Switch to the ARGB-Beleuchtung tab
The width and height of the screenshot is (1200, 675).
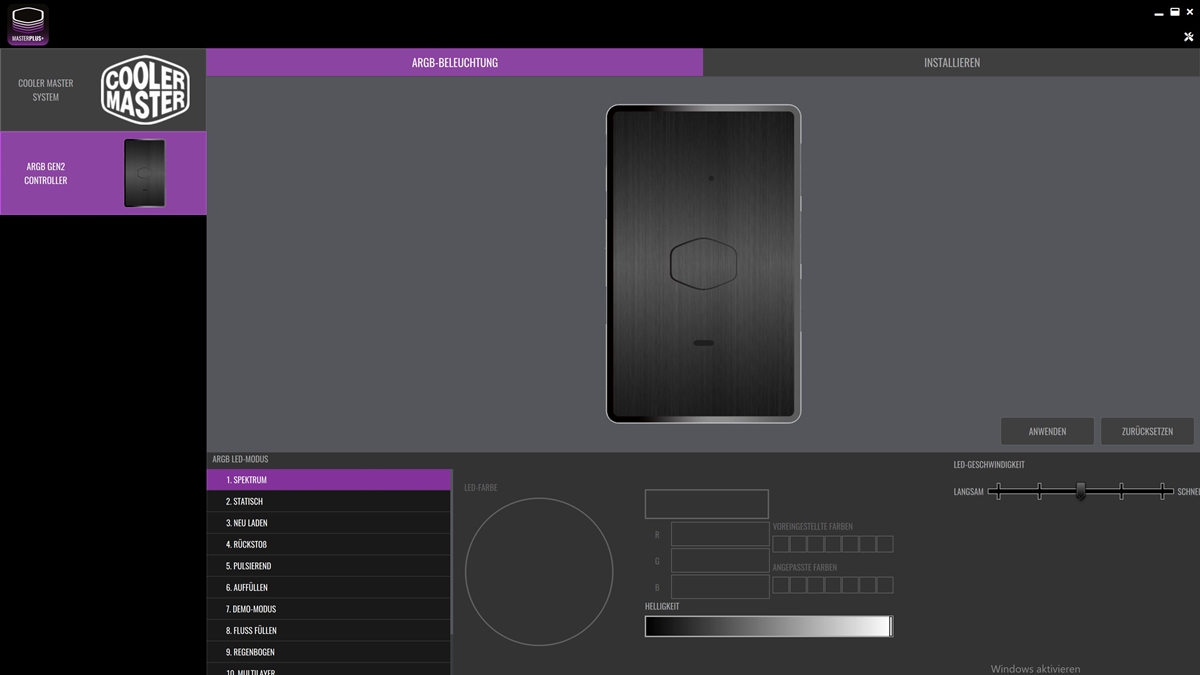(x=455, y=62)
